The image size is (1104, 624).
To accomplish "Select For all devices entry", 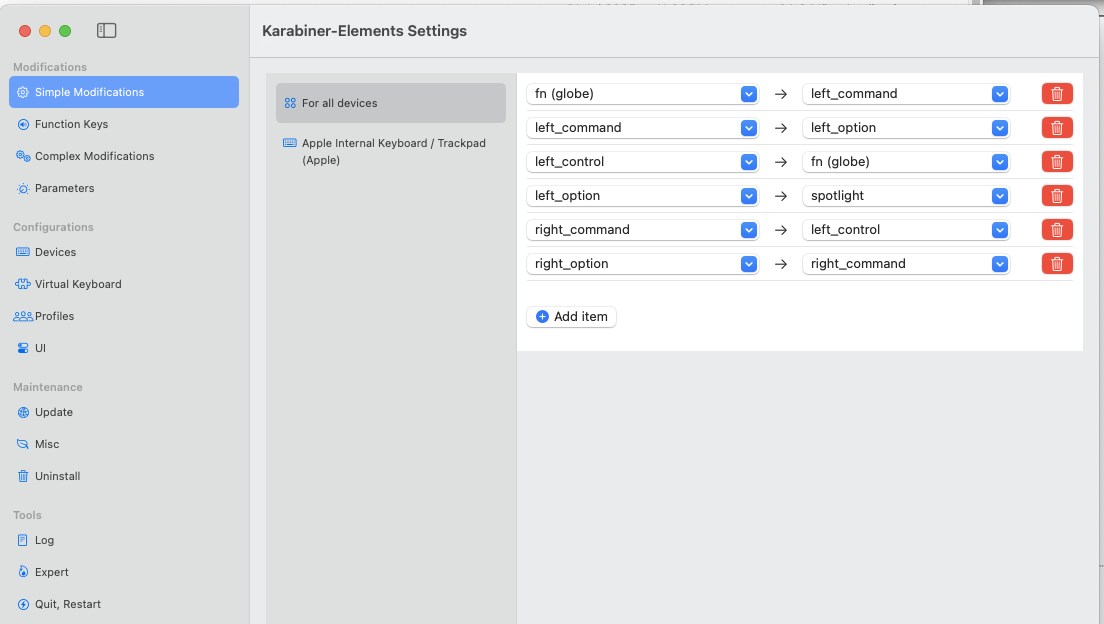I will pyautogui.click(x=391, y=103).
